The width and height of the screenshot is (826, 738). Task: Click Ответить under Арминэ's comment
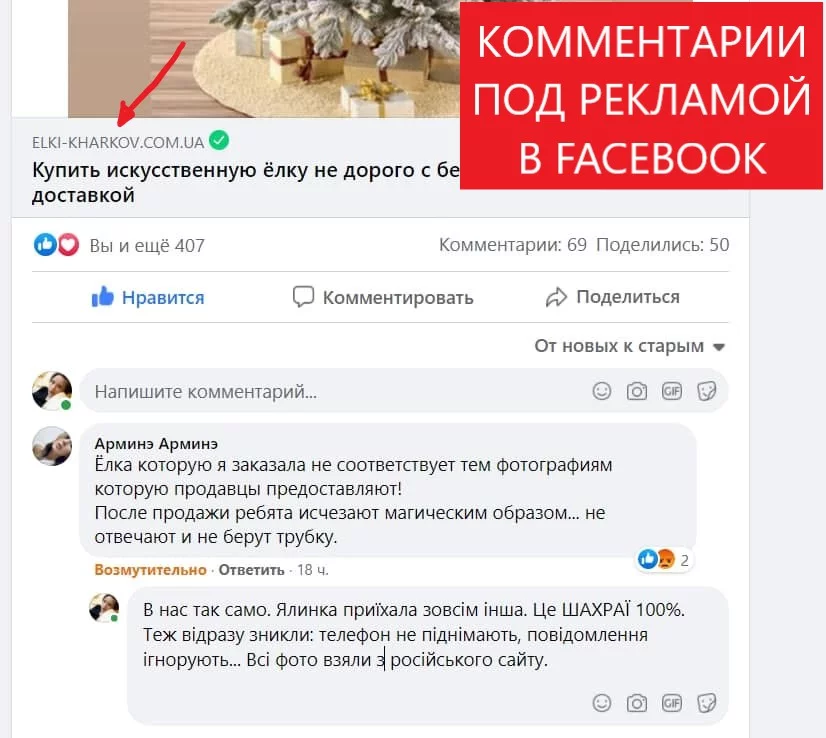click(x=251, y=569)
